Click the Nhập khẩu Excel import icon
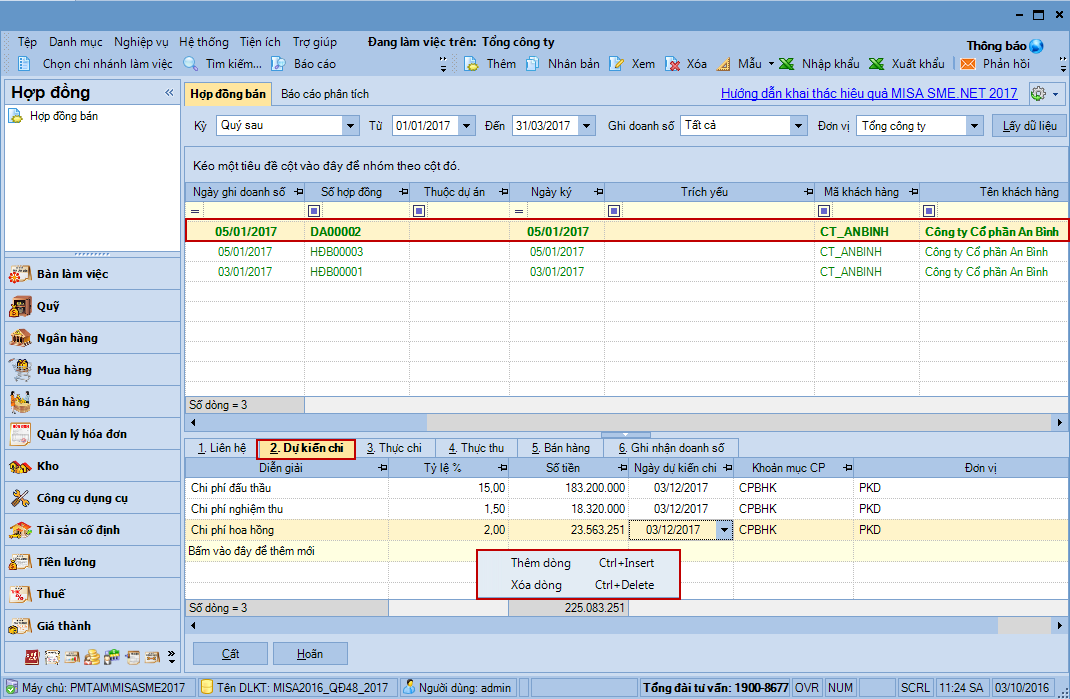The width and height of the screenshot is (1070, 699). pyautogui.click(x=787, y=64)
